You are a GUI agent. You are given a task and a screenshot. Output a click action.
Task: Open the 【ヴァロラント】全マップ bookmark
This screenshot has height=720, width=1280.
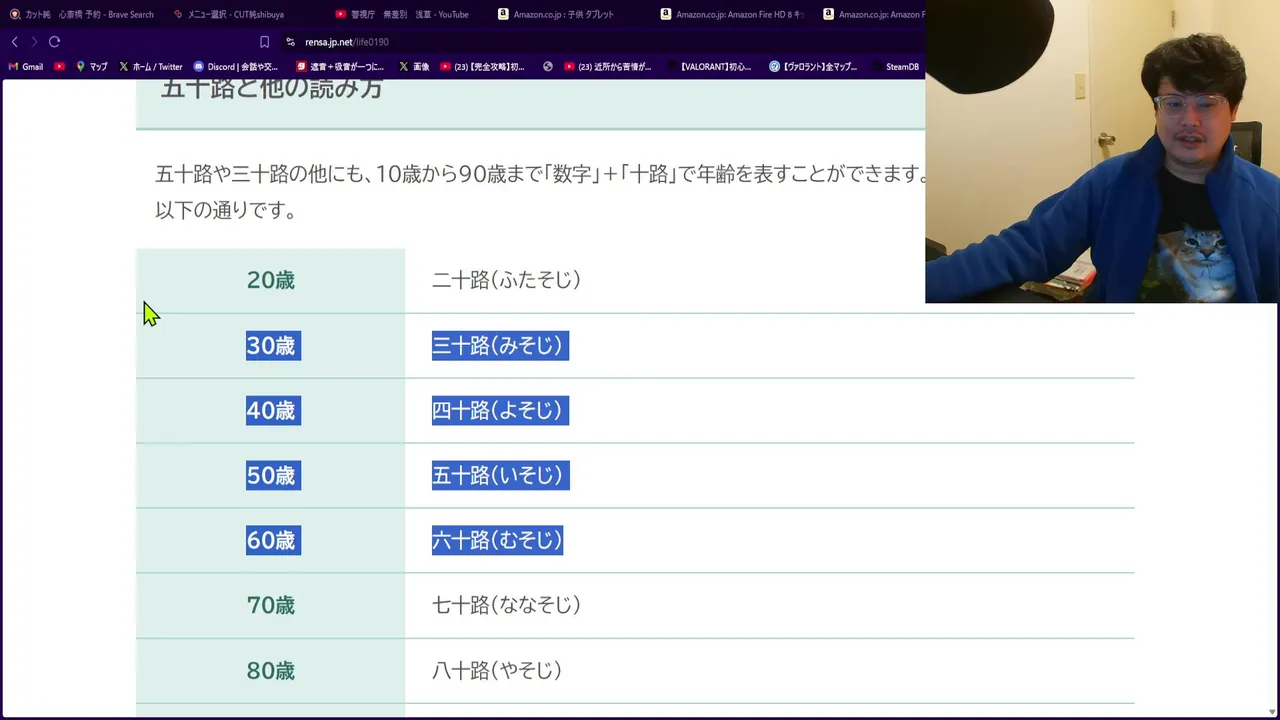point(813,67)
